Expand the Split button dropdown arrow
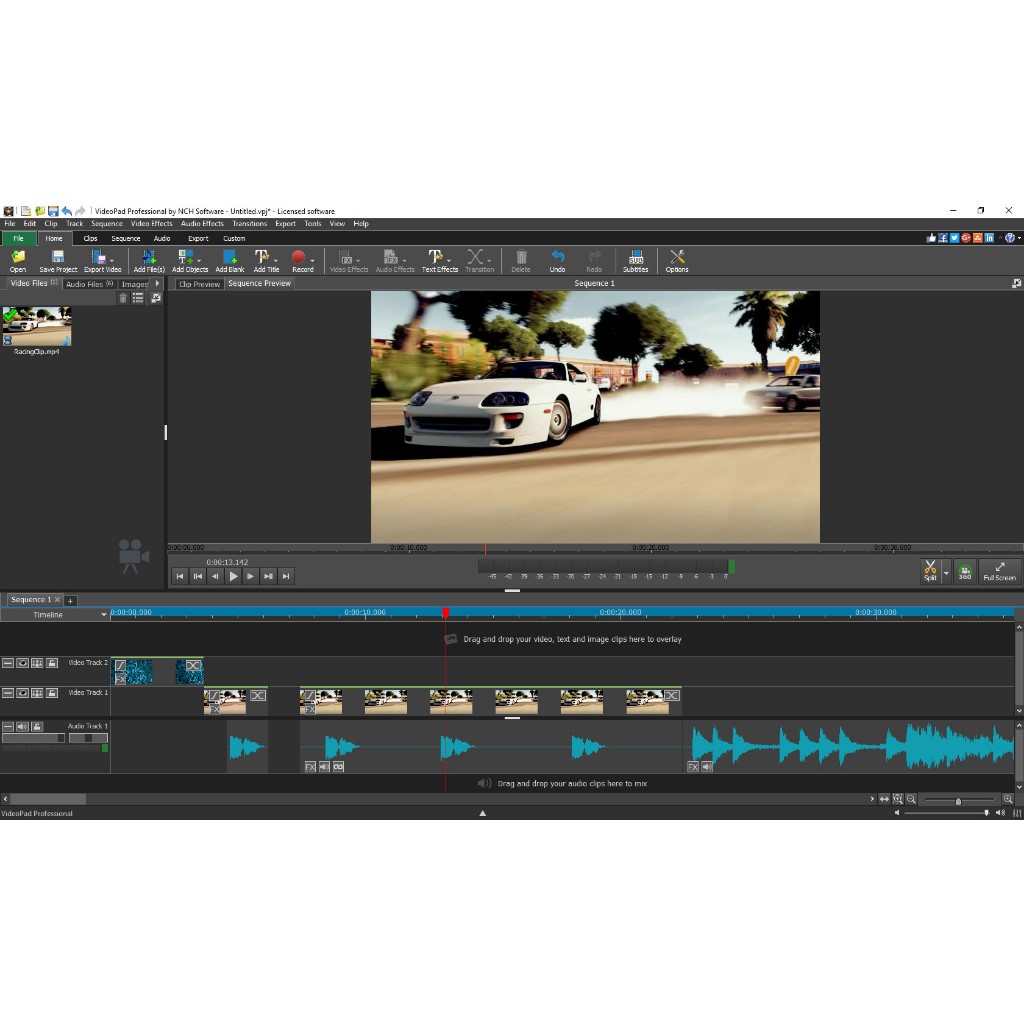Image resolution: width=1024 pixels, height=1024 pixels. pos(946,573)
